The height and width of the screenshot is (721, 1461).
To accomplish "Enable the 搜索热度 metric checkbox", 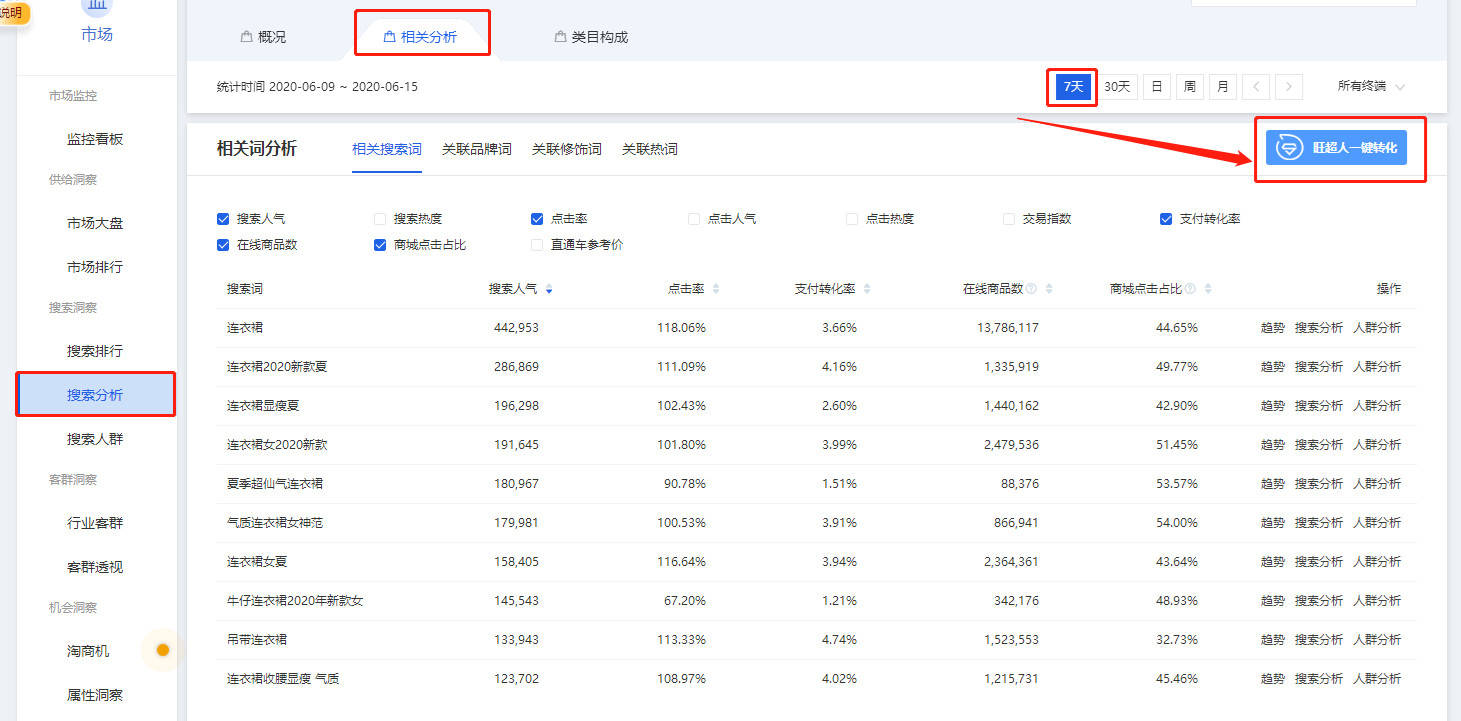I will (x=380, y=219).
